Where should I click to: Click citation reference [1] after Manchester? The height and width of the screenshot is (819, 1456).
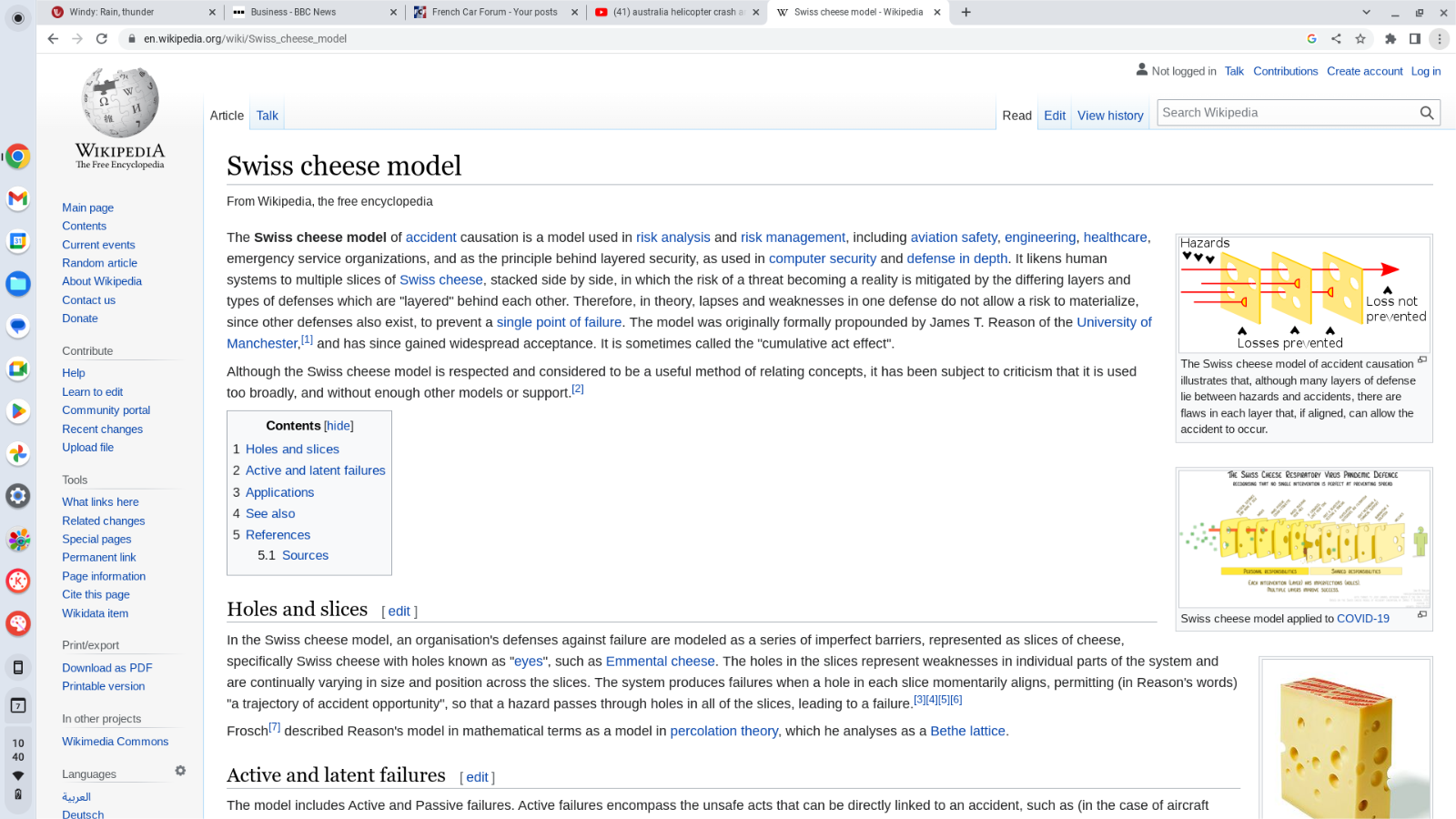(x=307, y=339)
